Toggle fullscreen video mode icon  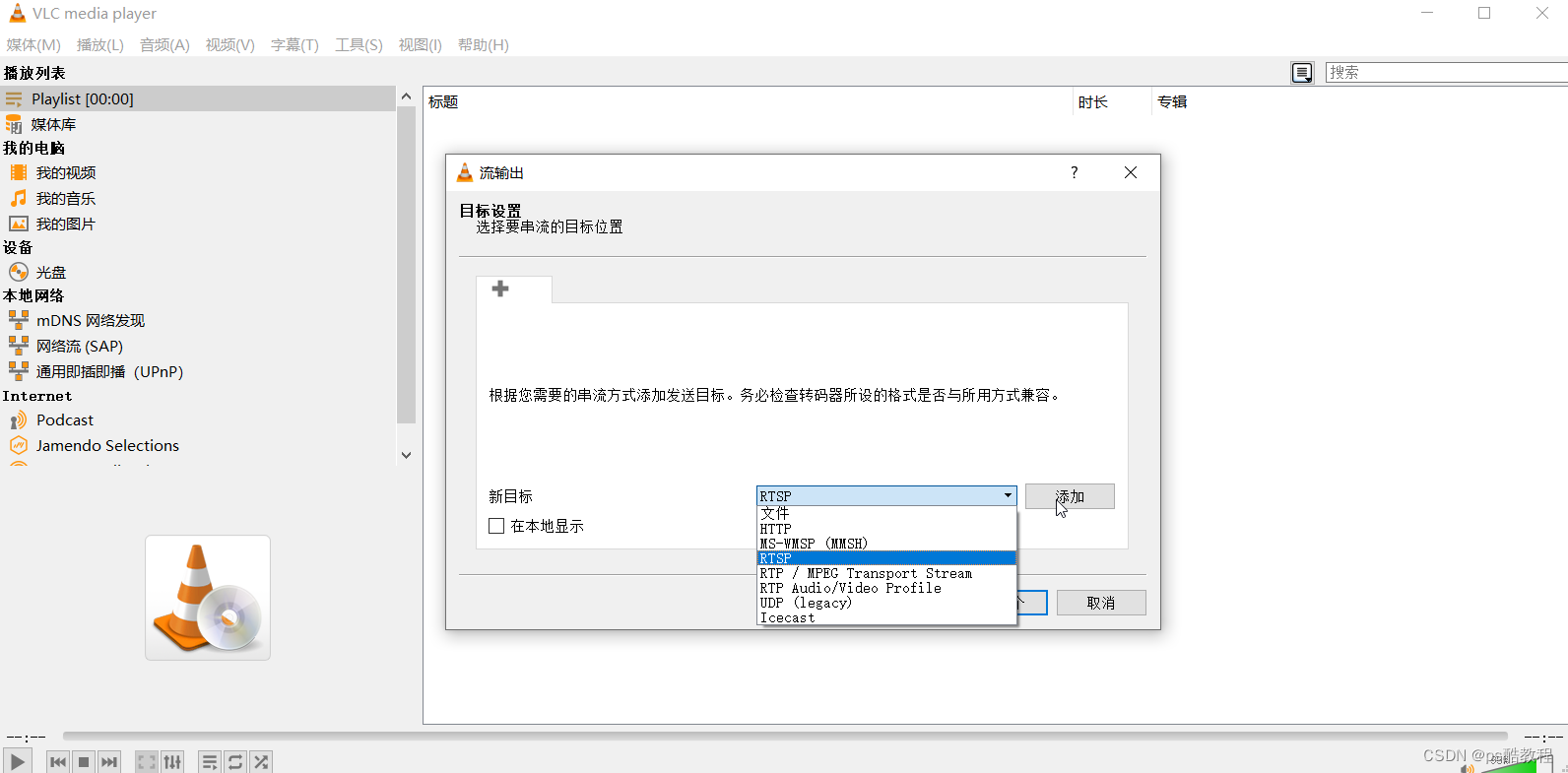147,761
